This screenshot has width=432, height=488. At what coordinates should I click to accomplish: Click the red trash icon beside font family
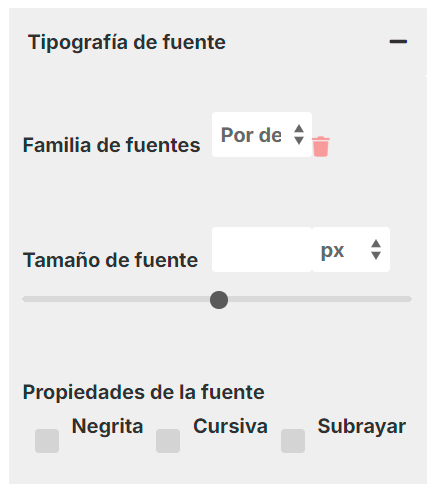tap(321, 146)
